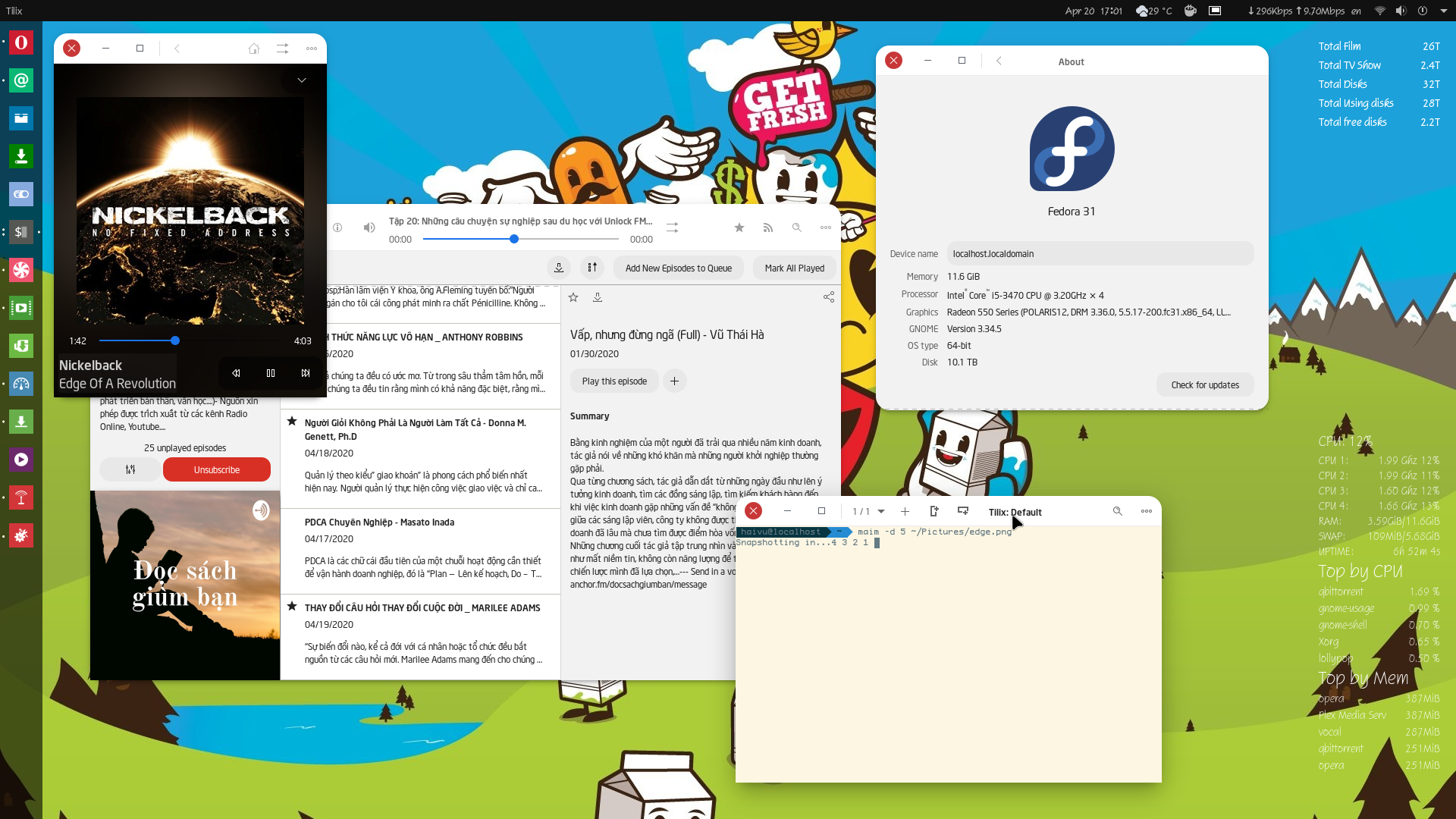Skip to next track in music player
This screenshot has height=819, width=1456.
(x=306, y=373)
